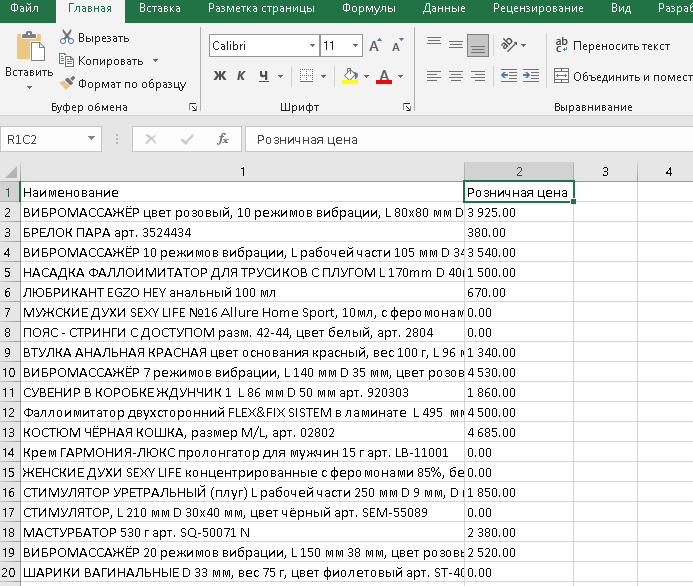Click the formula bar with Розничная цена

coord(469,139)
